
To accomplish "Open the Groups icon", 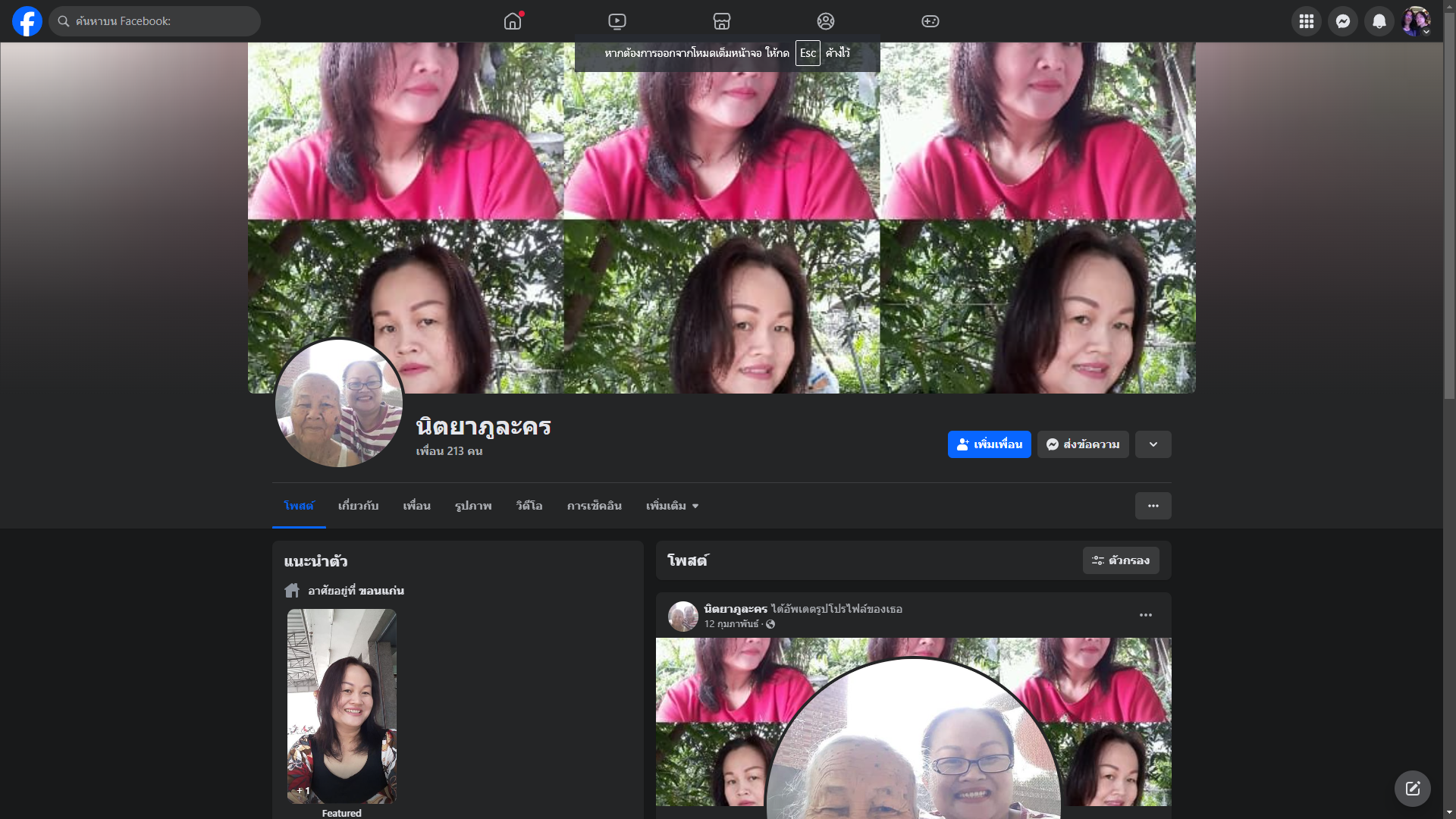I will click(x=826, y=21).
